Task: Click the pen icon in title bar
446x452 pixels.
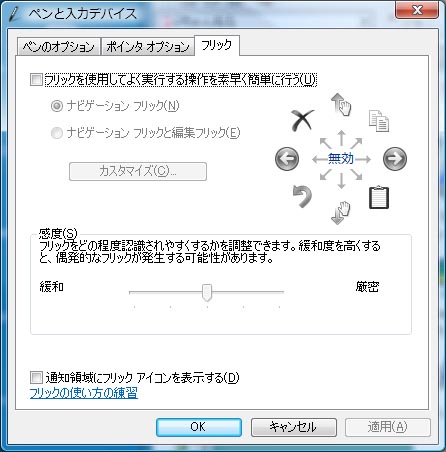Action: click(x=15, y=14)
